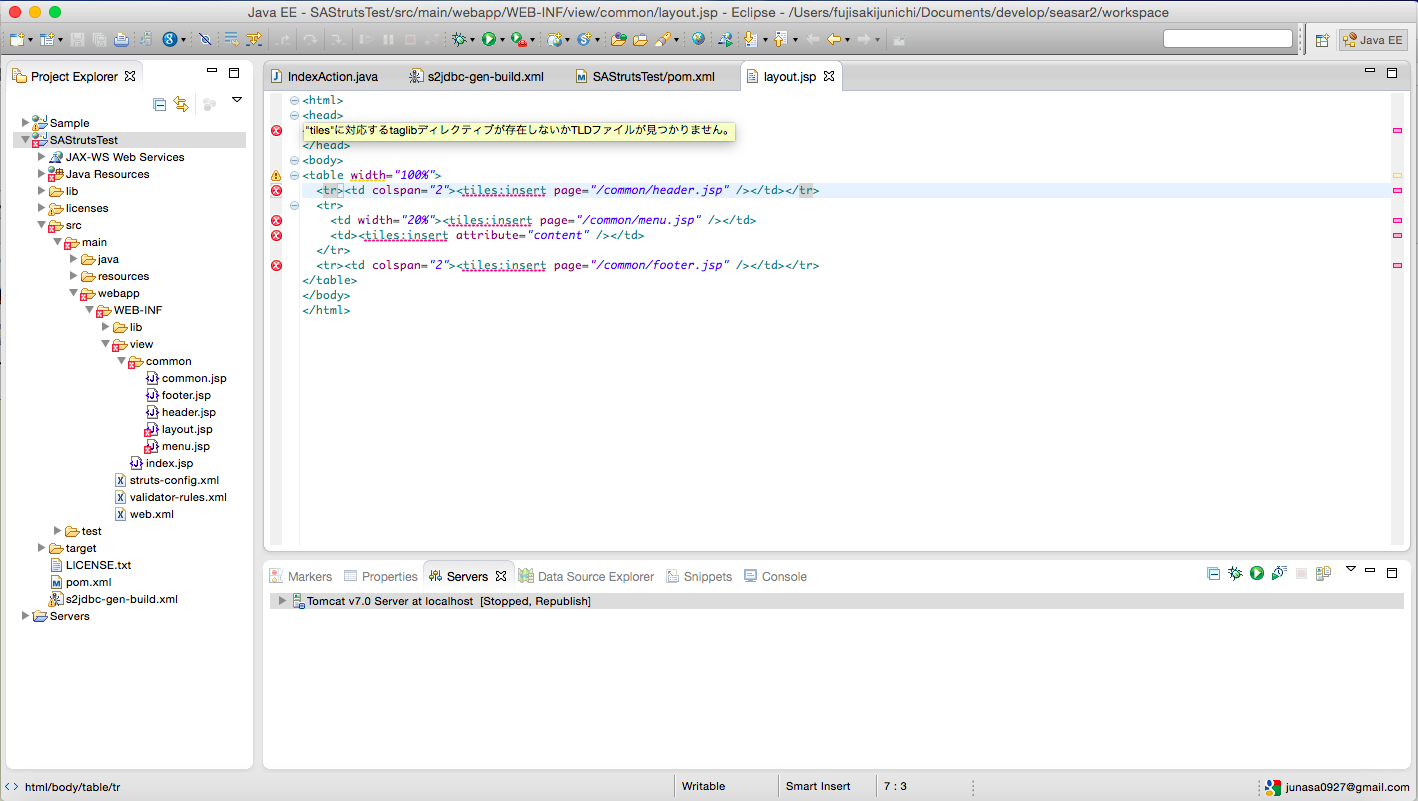Click the blue Google search toolbar icon
This screenshot has height=801, width=1418.
170,39
